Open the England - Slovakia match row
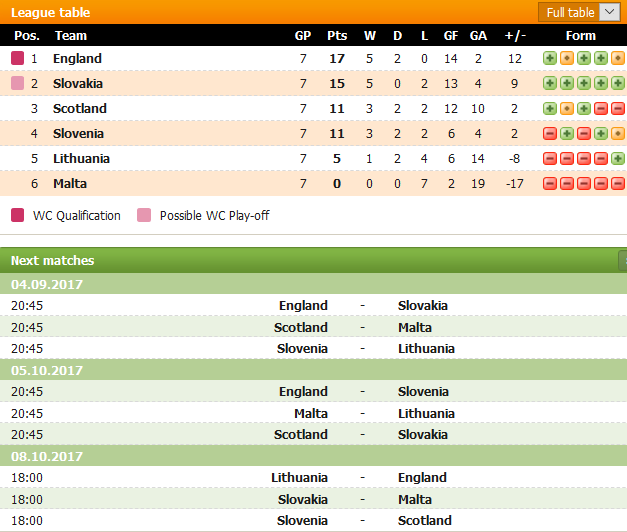The image size is (627, 532). (314, 306)
